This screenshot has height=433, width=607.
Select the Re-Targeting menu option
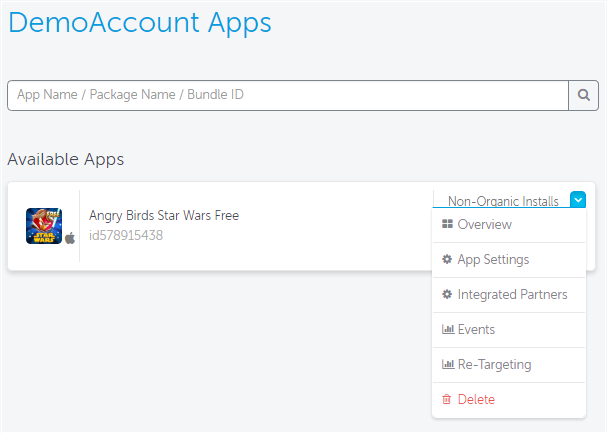(x=508, y=365)
